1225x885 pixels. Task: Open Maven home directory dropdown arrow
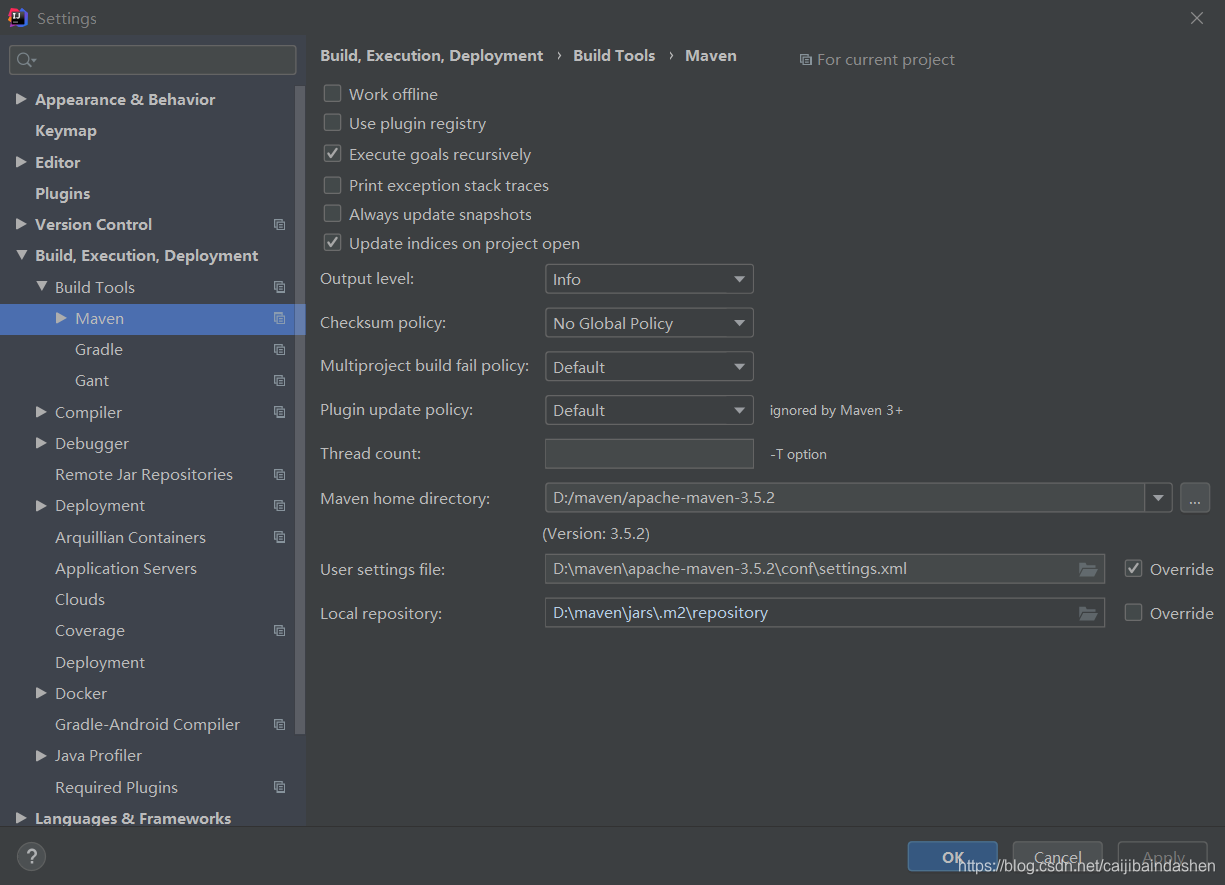pyautogui.click(x=1159, y=497)
